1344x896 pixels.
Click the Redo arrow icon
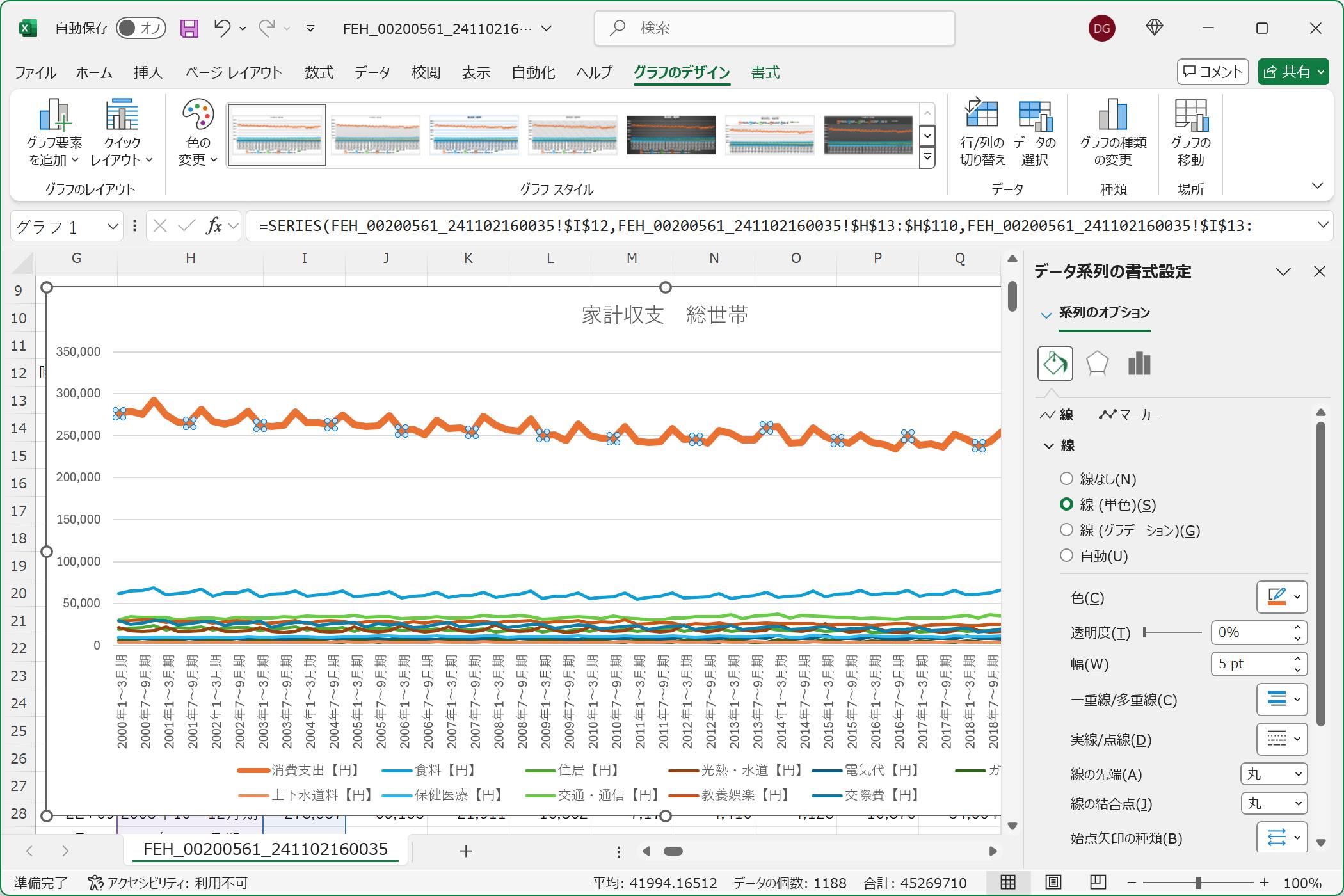tap(267, 28)
